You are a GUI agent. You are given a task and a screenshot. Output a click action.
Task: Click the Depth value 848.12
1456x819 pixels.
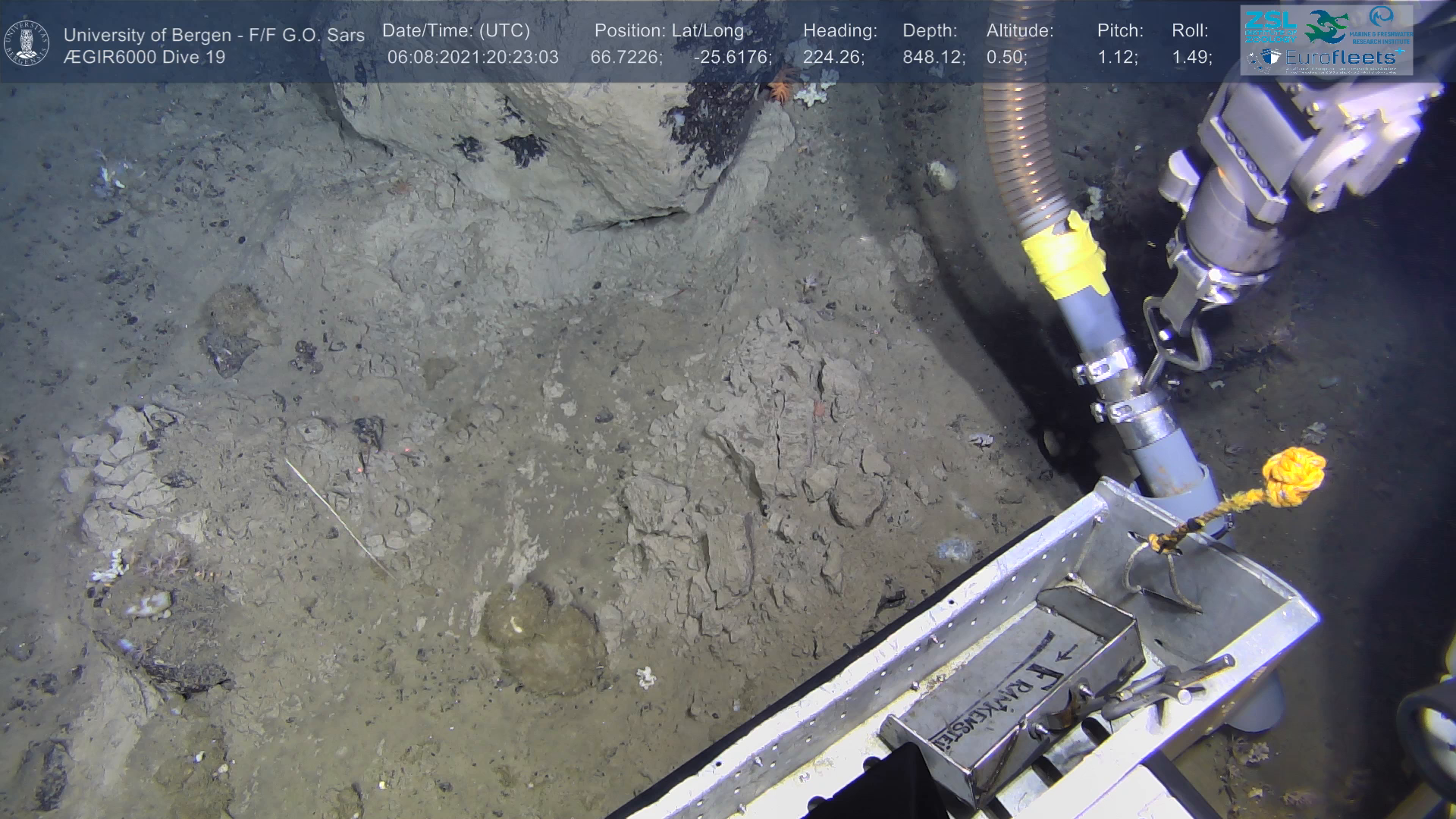(934, 58)
